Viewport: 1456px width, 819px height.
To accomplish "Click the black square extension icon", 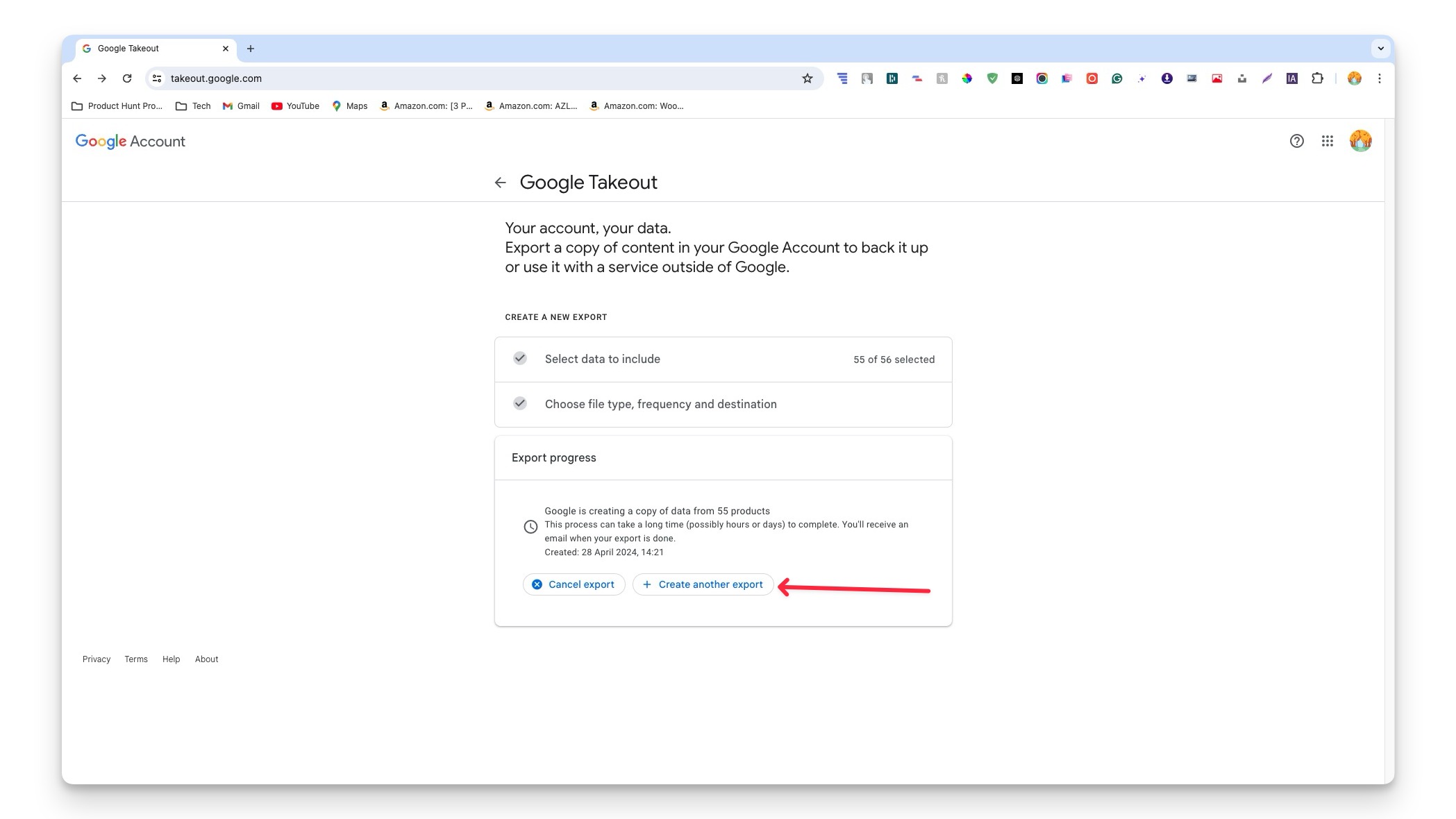I will 1017,78.
